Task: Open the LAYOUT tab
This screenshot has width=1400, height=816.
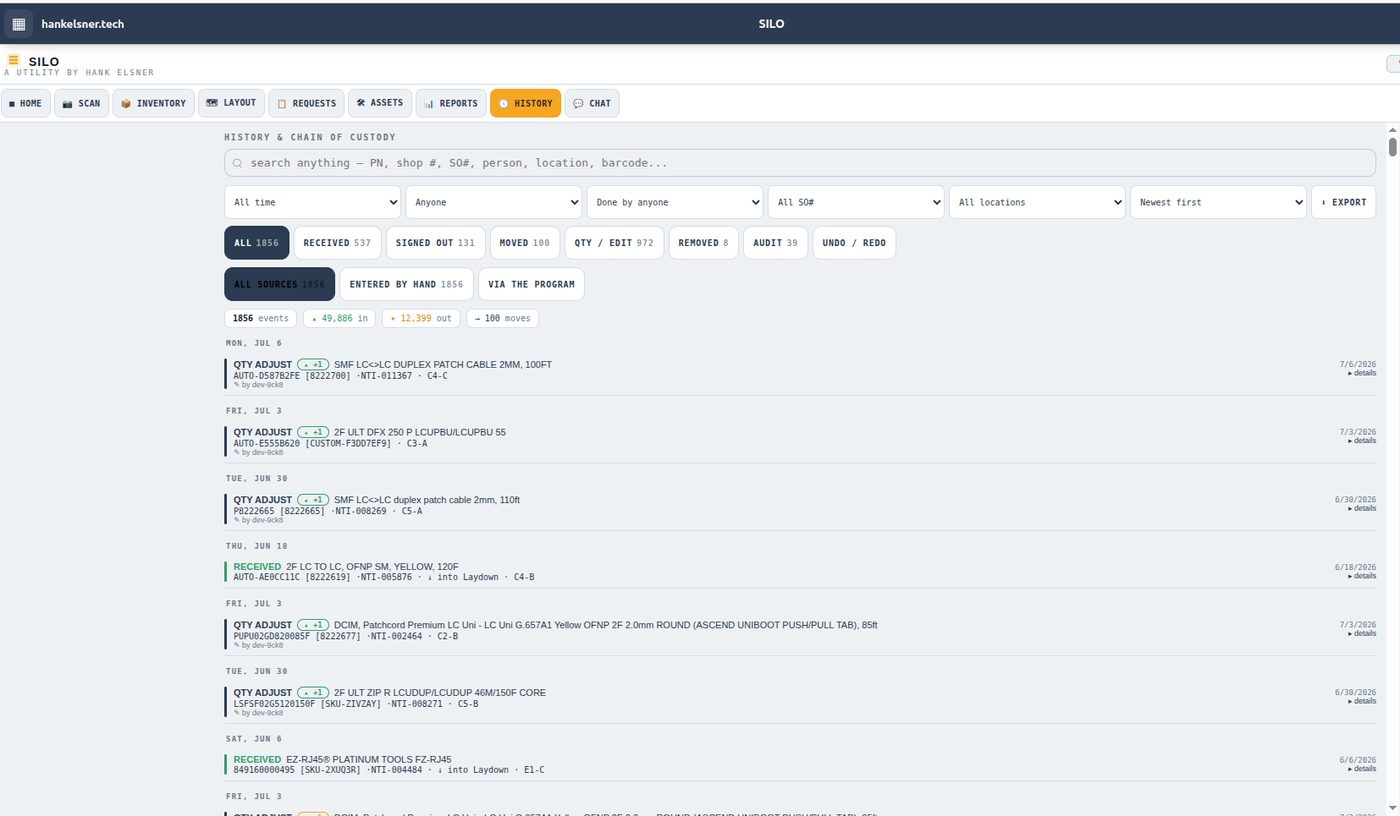Action: coord(231,103)
